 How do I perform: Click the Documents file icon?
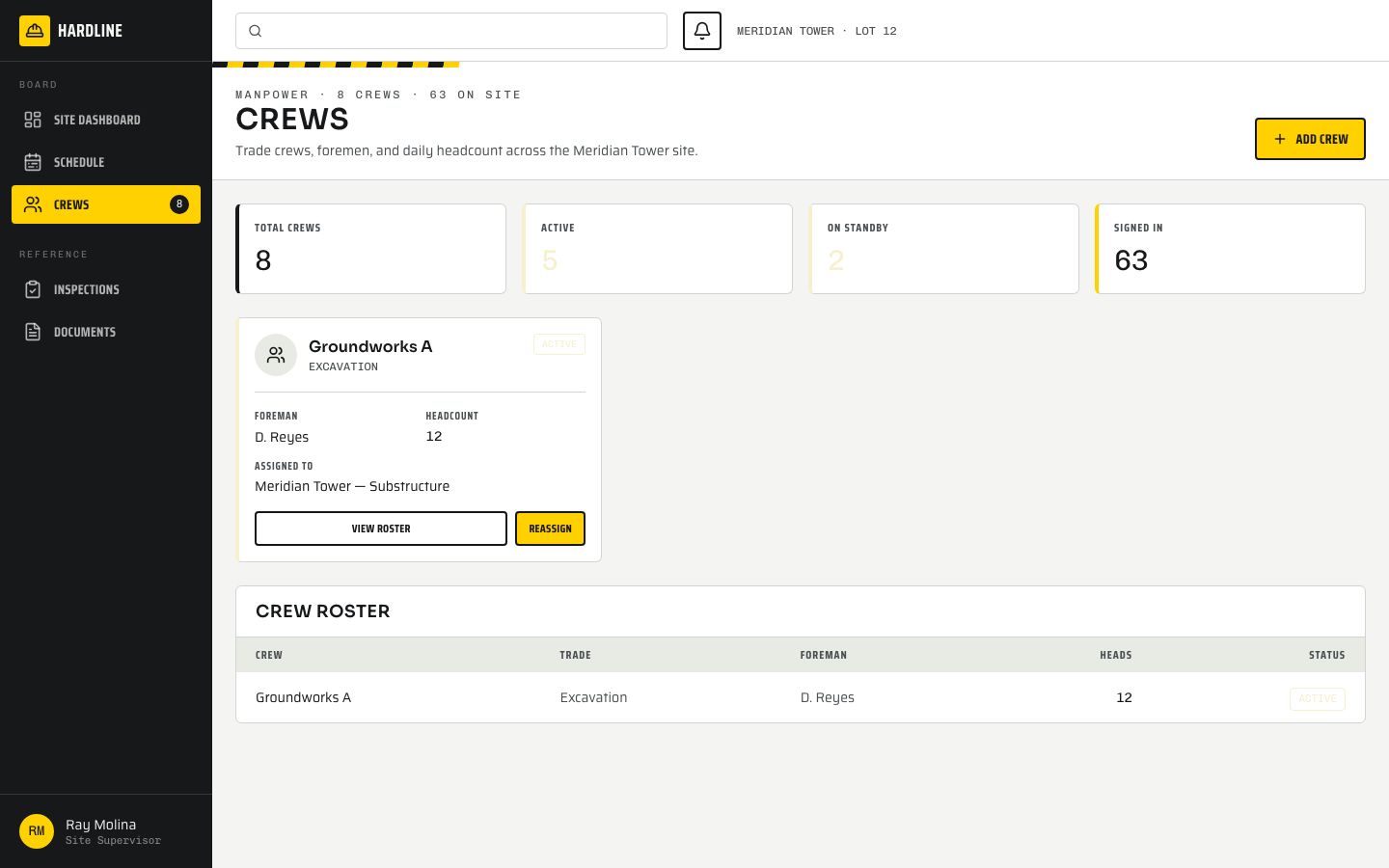(x=33, y=332)
